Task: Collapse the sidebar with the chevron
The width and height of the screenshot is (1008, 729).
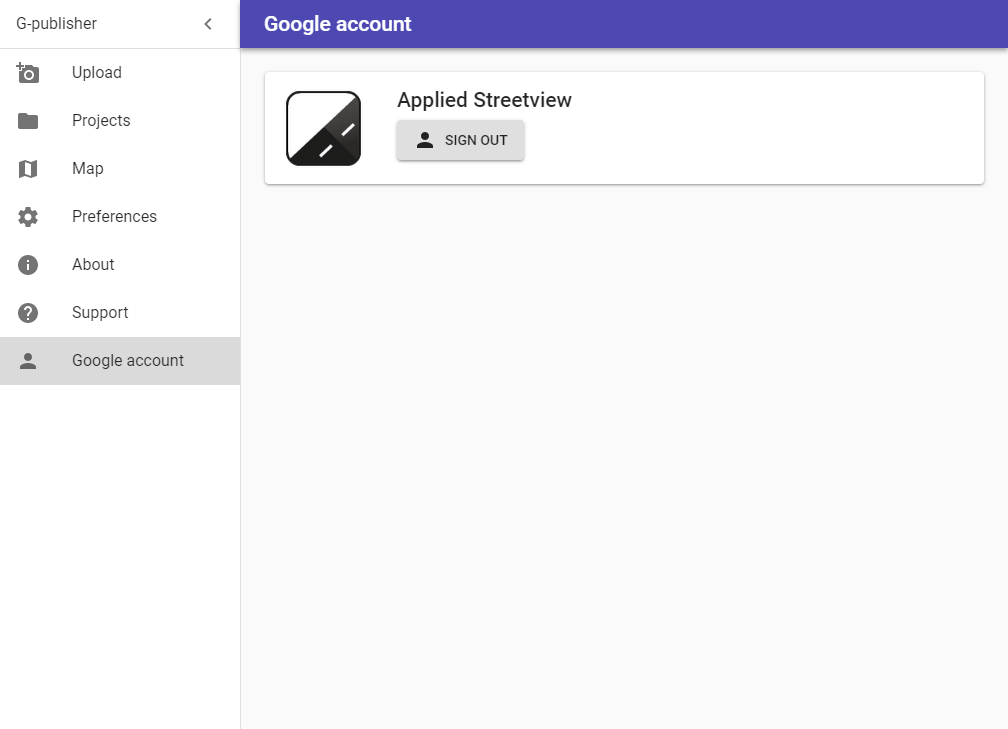Action: click(208, 24)
